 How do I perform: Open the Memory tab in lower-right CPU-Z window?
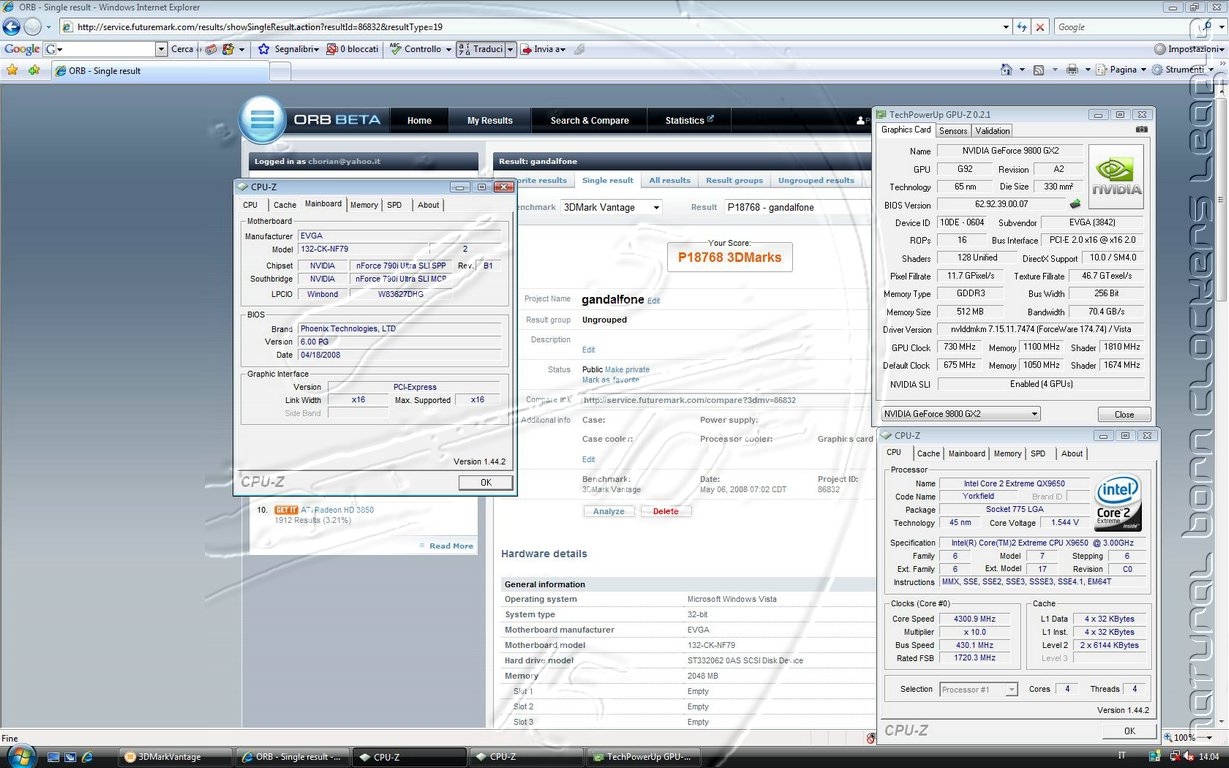tap(1007, 454)
